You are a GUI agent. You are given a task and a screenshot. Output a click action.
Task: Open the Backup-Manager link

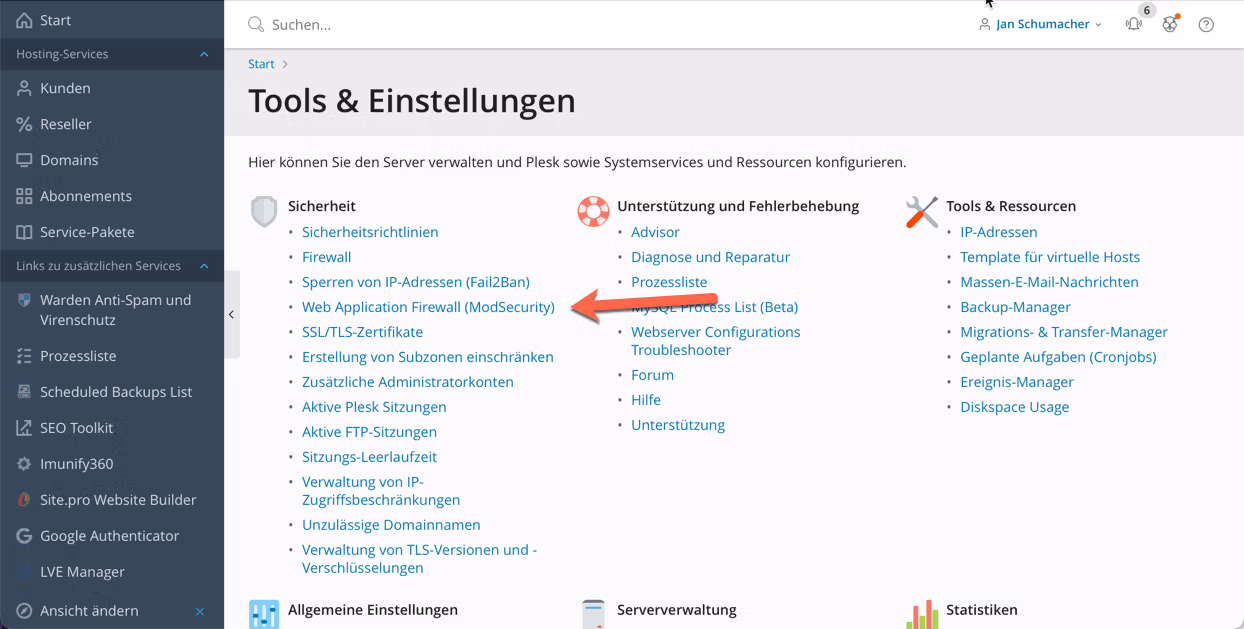[x=1015, y=307]
